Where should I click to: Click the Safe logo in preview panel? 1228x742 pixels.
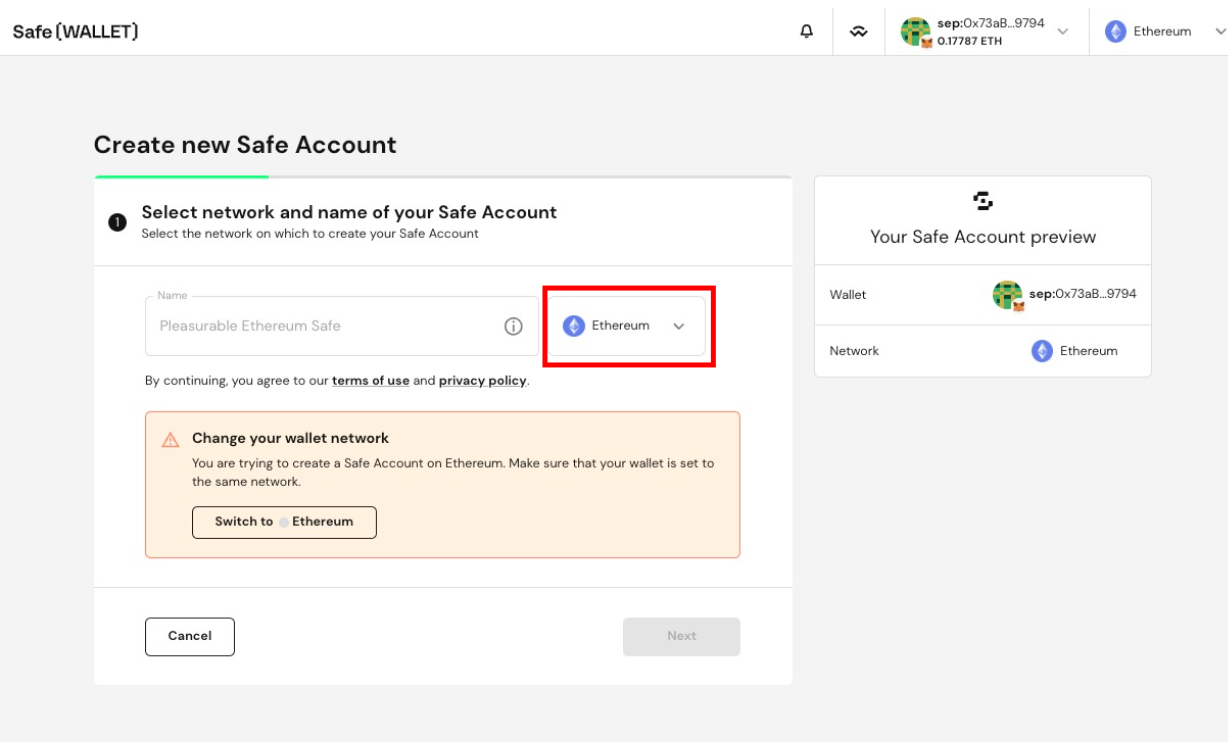pos(983,201)
